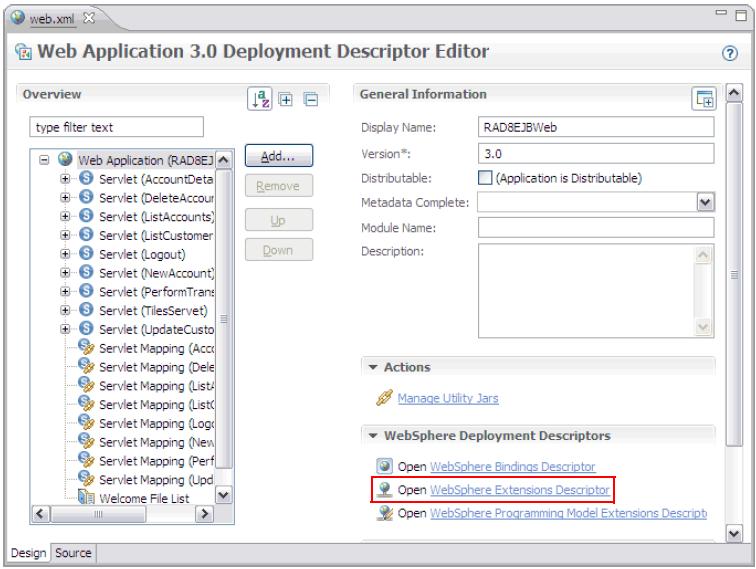Collapse the Web Application root node
The image size is (756, 569).
coord(44,160)
